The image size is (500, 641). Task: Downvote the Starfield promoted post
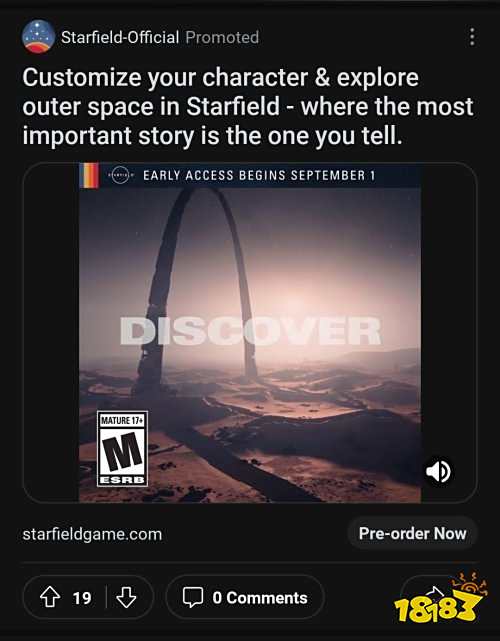click(x=126, y=597)
